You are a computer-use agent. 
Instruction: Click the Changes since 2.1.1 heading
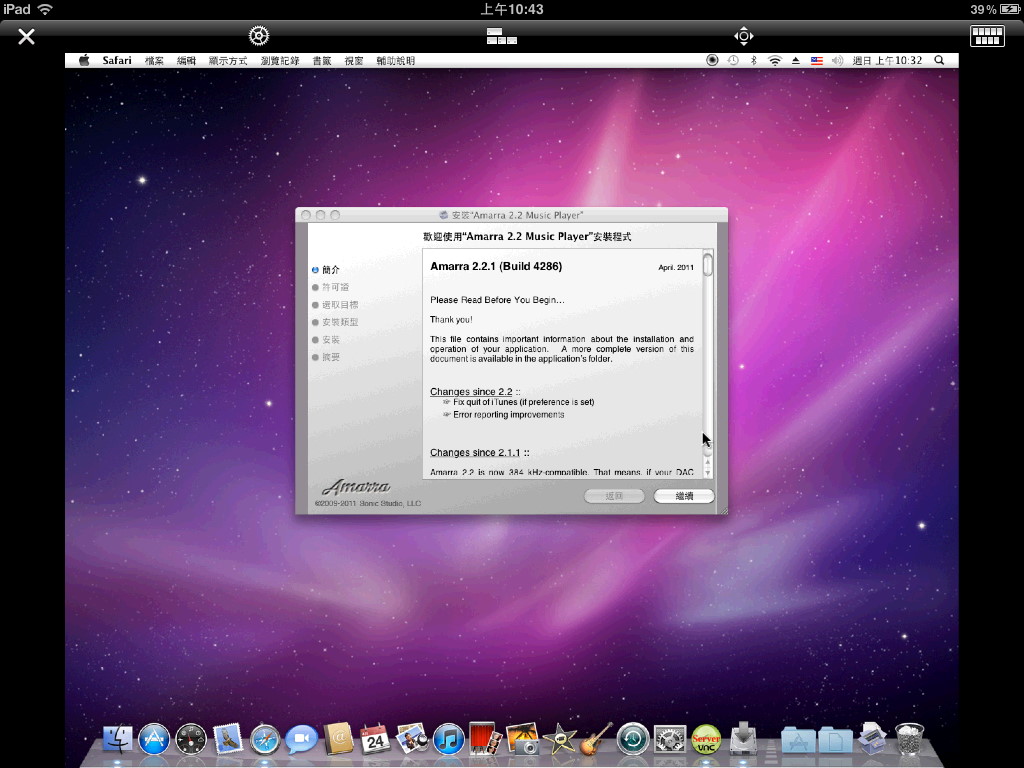point(475,453)
